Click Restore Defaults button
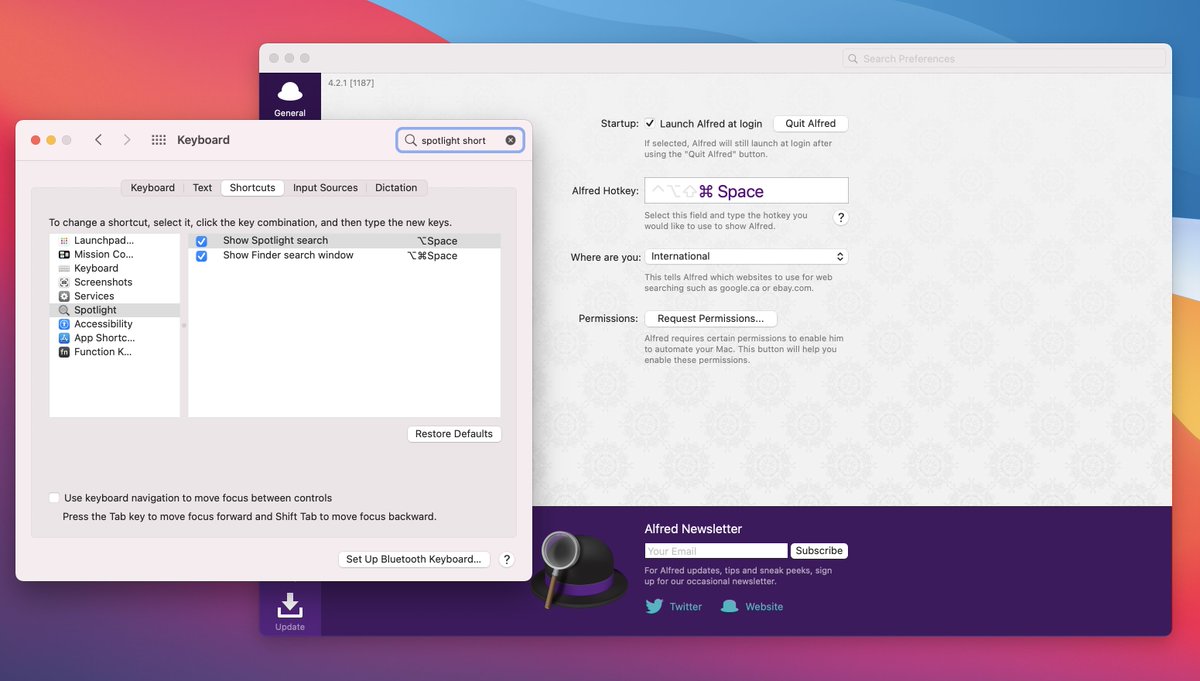The image size is (1200, 681). (454, 434)
